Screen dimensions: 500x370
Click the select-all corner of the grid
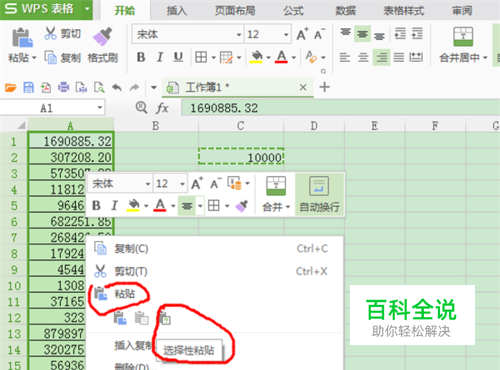21,126
